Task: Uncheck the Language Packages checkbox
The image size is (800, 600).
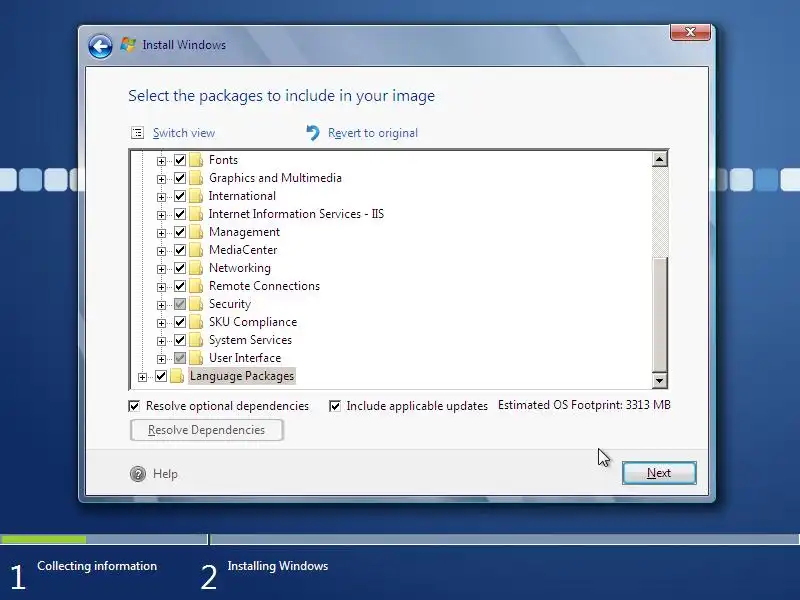Action: (x=161, y=376)
